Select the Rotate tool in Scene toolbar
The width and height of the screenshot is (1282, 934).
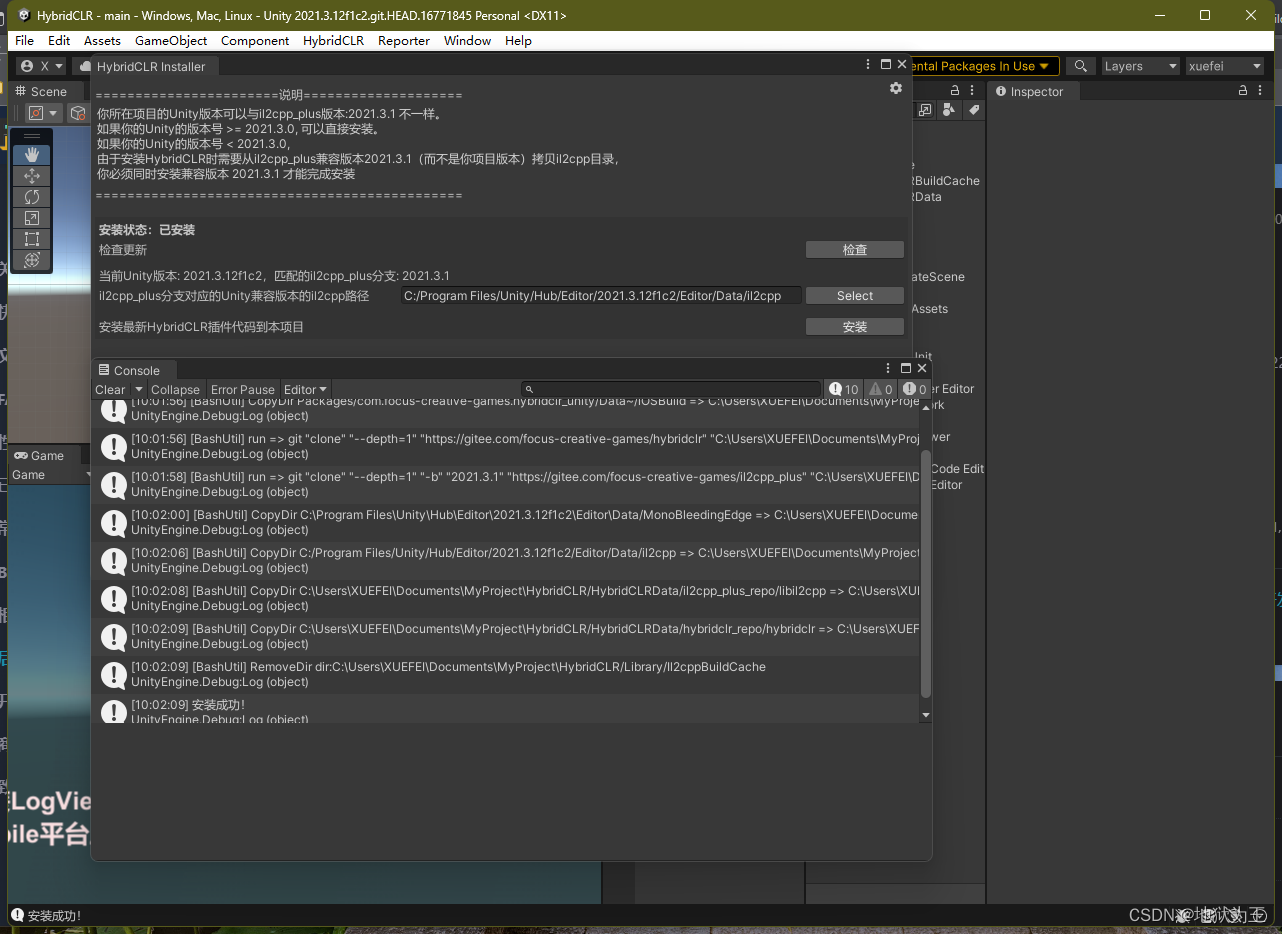pos(32,196)
